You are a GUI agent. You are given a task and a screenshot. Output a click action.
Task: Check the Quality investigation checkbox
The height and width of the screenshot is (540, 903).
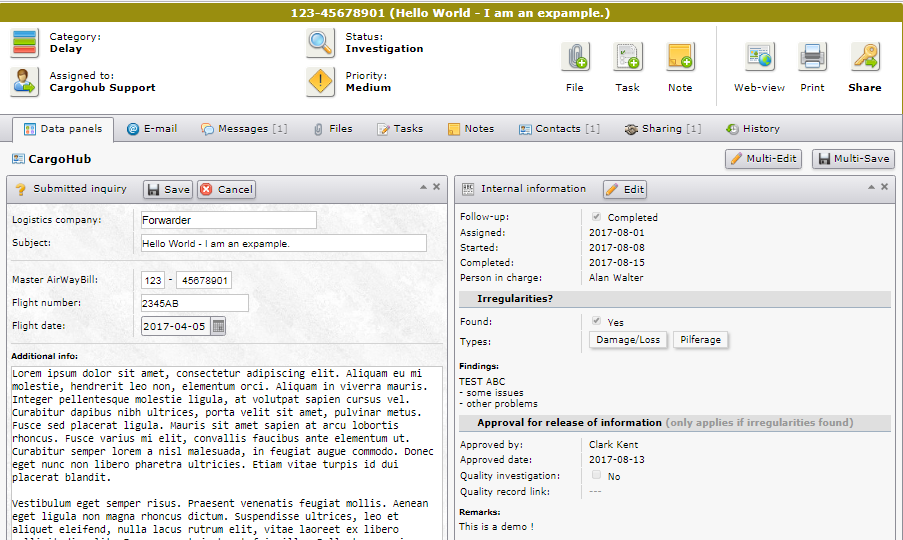click(x=597, y=476)
